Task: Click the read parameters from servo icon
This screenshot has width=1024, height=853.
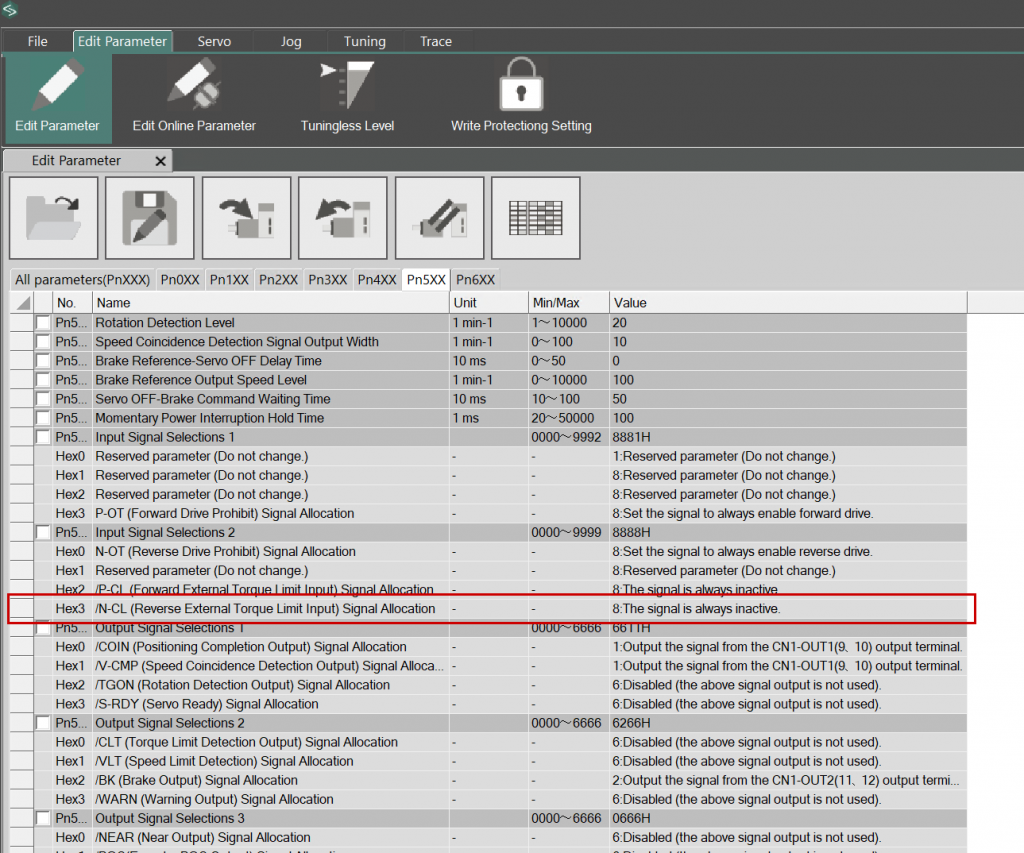Action: pos(343,217)
